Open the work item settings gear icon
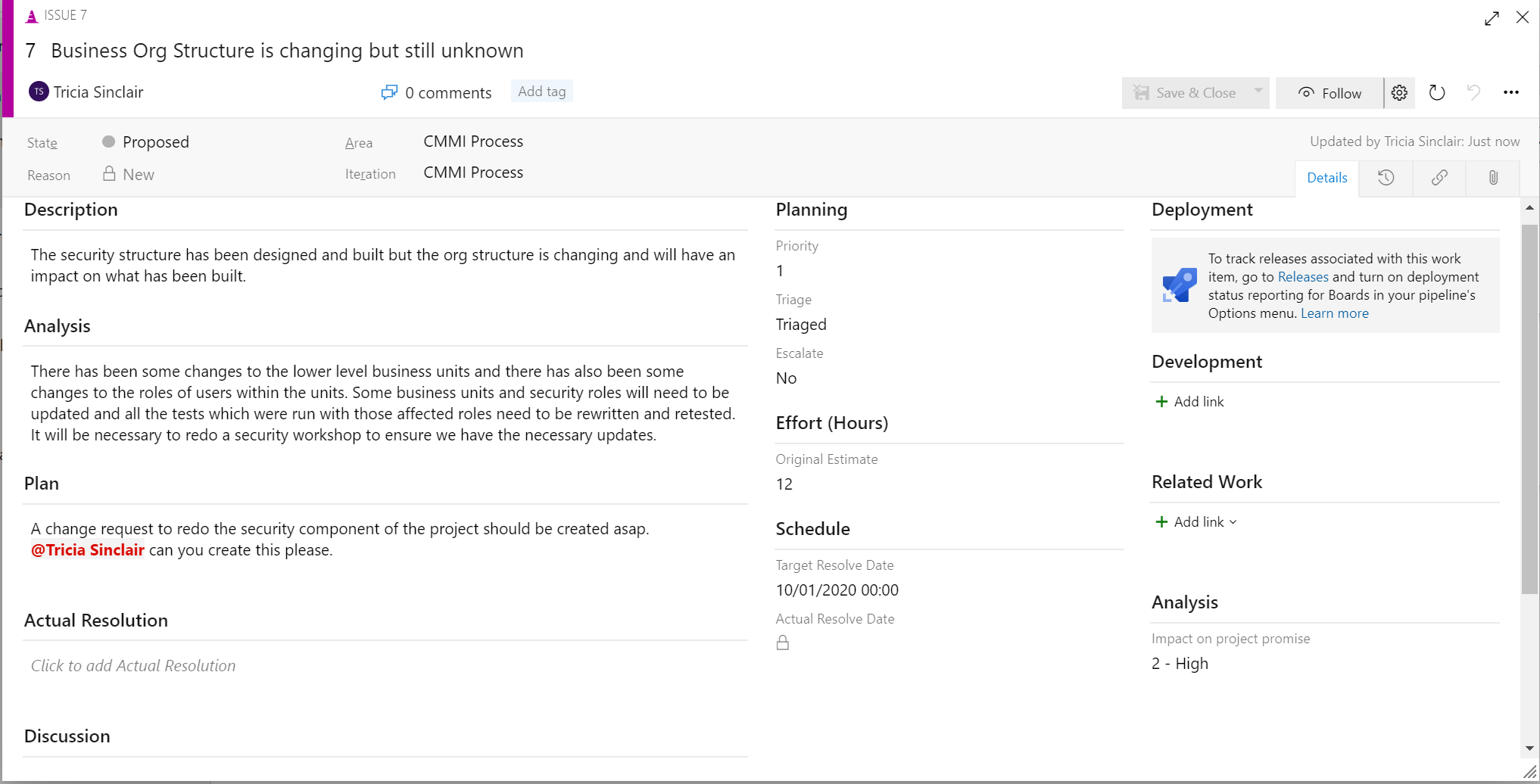This screenshot has width=1540, height=784. click(x=1399, y=92)
